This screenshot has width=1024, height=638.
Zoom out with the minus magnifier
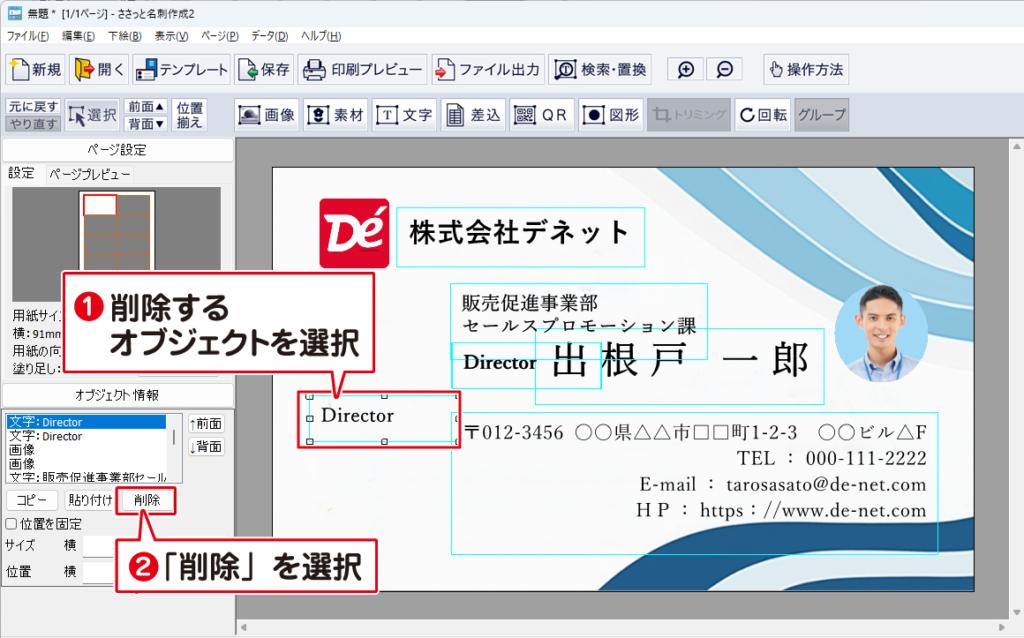pyautogui.click(x=724, y=69)
